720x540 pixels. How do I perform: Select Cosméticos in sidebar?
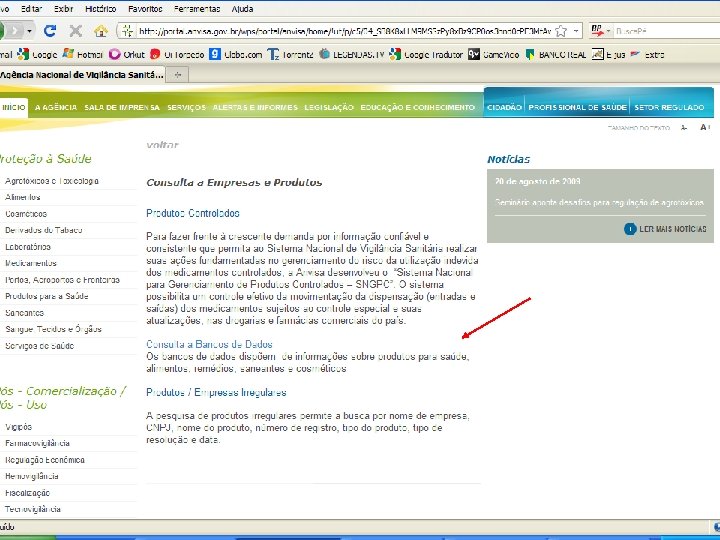click(26, 214)
